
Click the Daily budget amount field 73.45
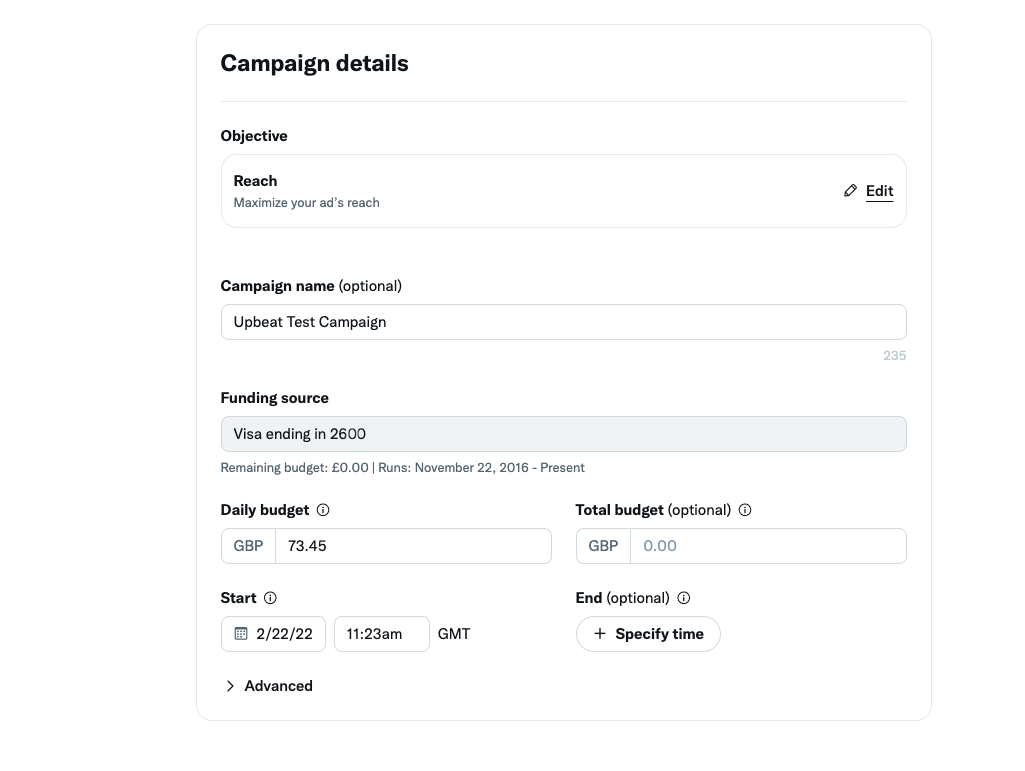point(413,546)
